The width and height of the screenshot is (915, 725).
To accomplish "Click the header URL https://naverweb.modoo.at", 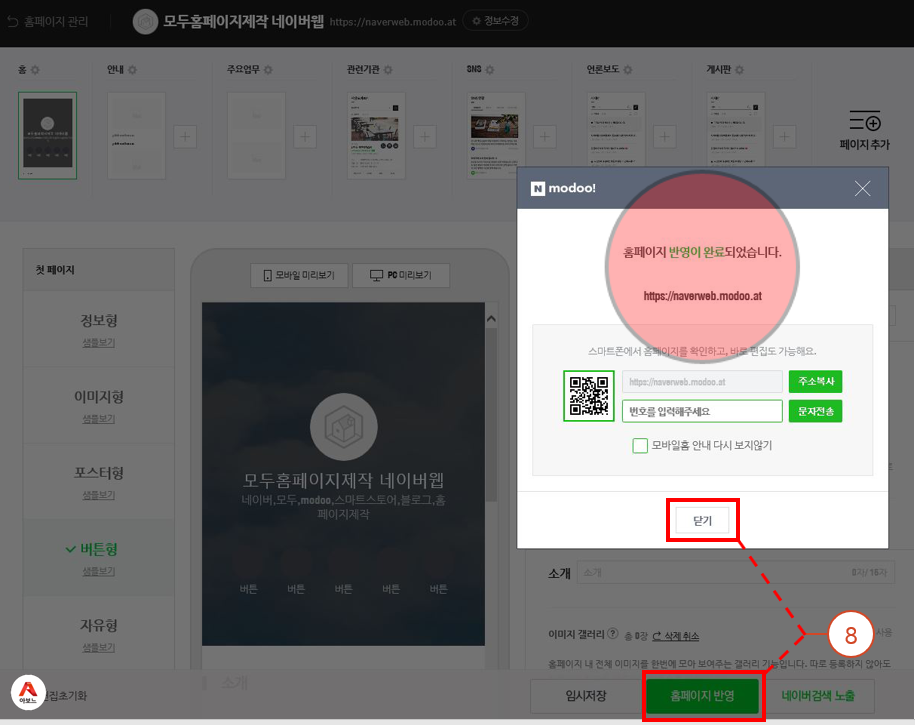I will [x=393, y=22].
